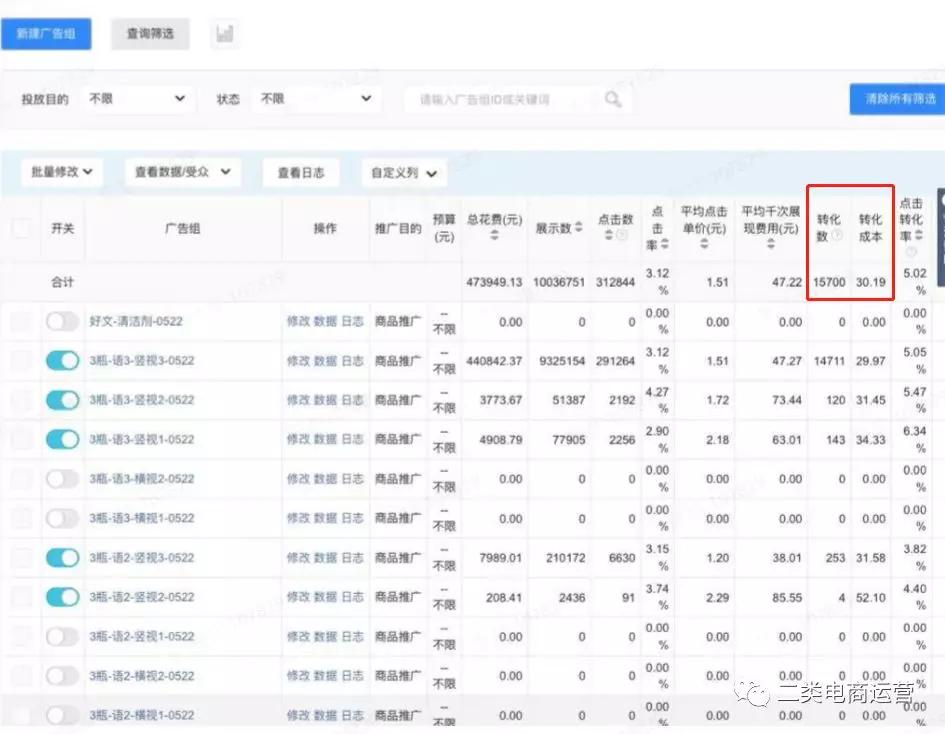Click the 合计 totals row label
This screenshot has height=734, width=945.
[63, 282]
